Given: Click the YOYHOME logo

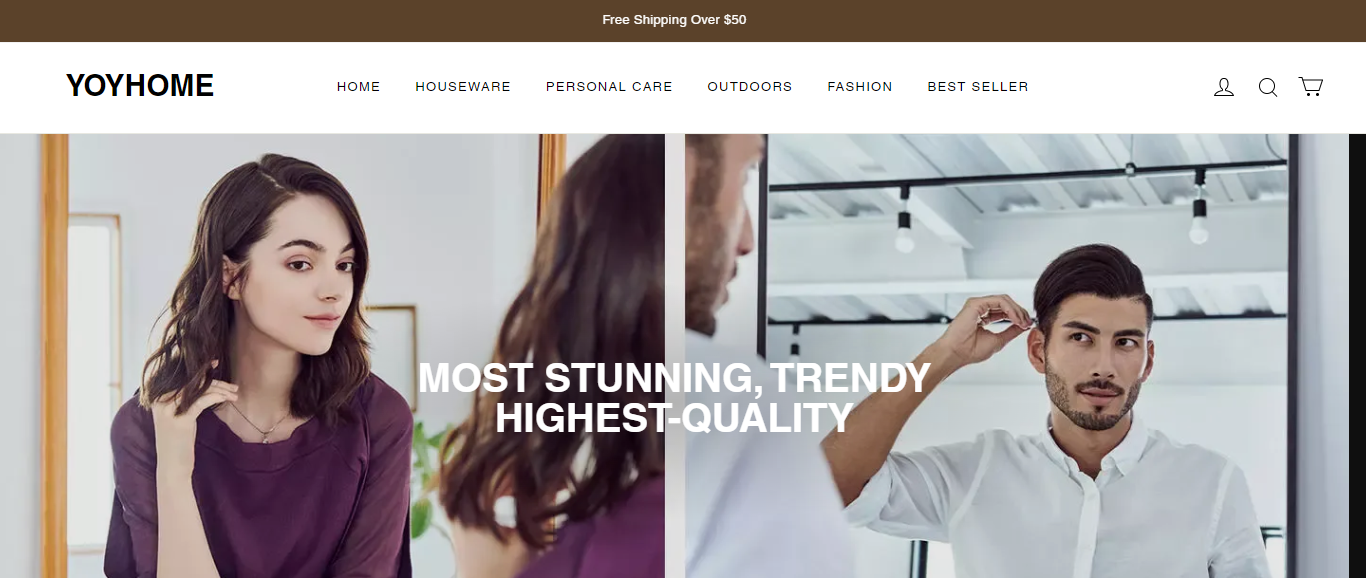Looking at the screenshot, I should pos(140,86).
